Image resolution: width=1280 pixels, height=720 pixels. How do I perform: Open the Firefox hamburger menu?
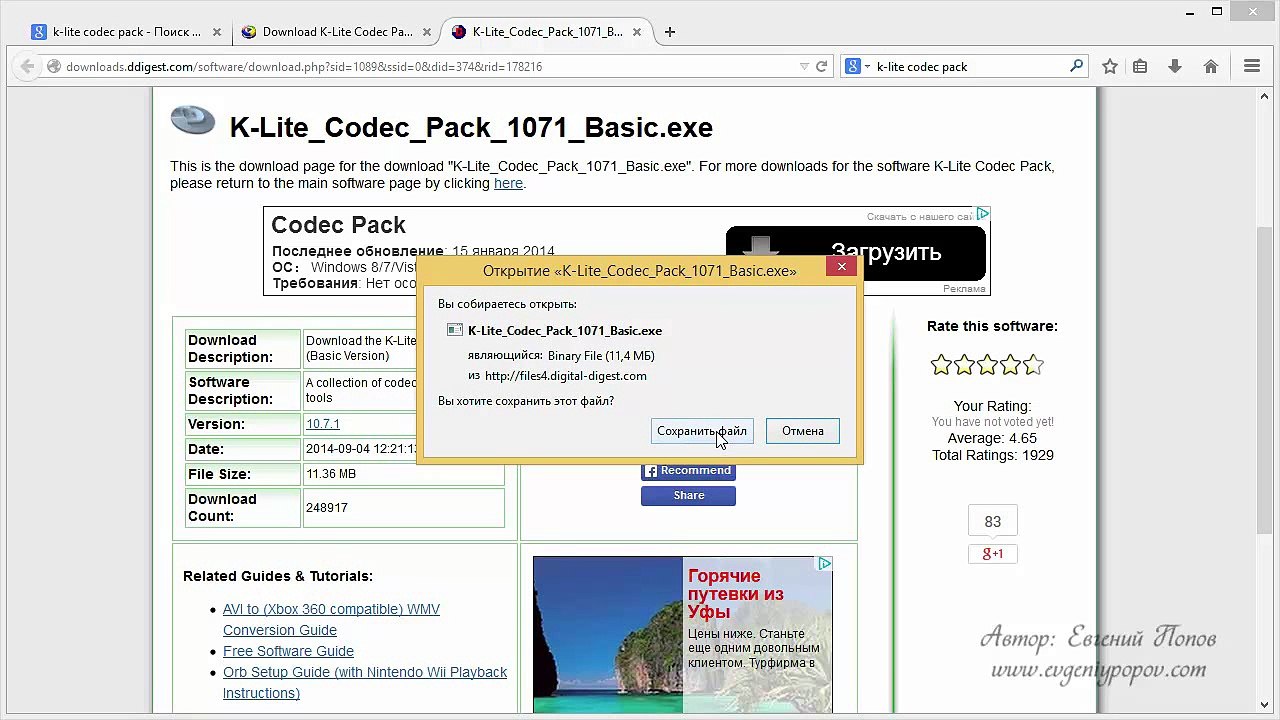(x=1252, y=67)
